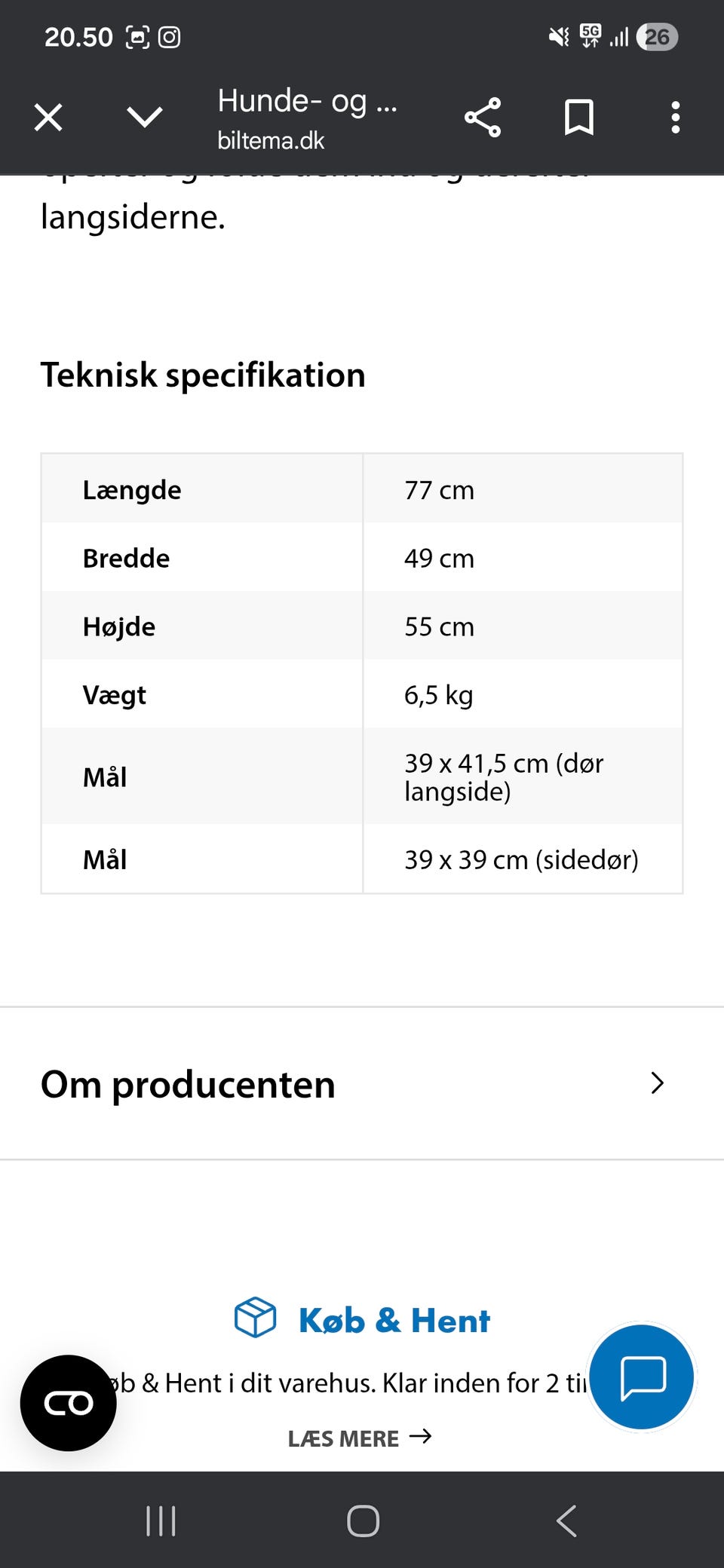
Task: Tap the Teknisk specifikation heading
Action: point(203,375)
